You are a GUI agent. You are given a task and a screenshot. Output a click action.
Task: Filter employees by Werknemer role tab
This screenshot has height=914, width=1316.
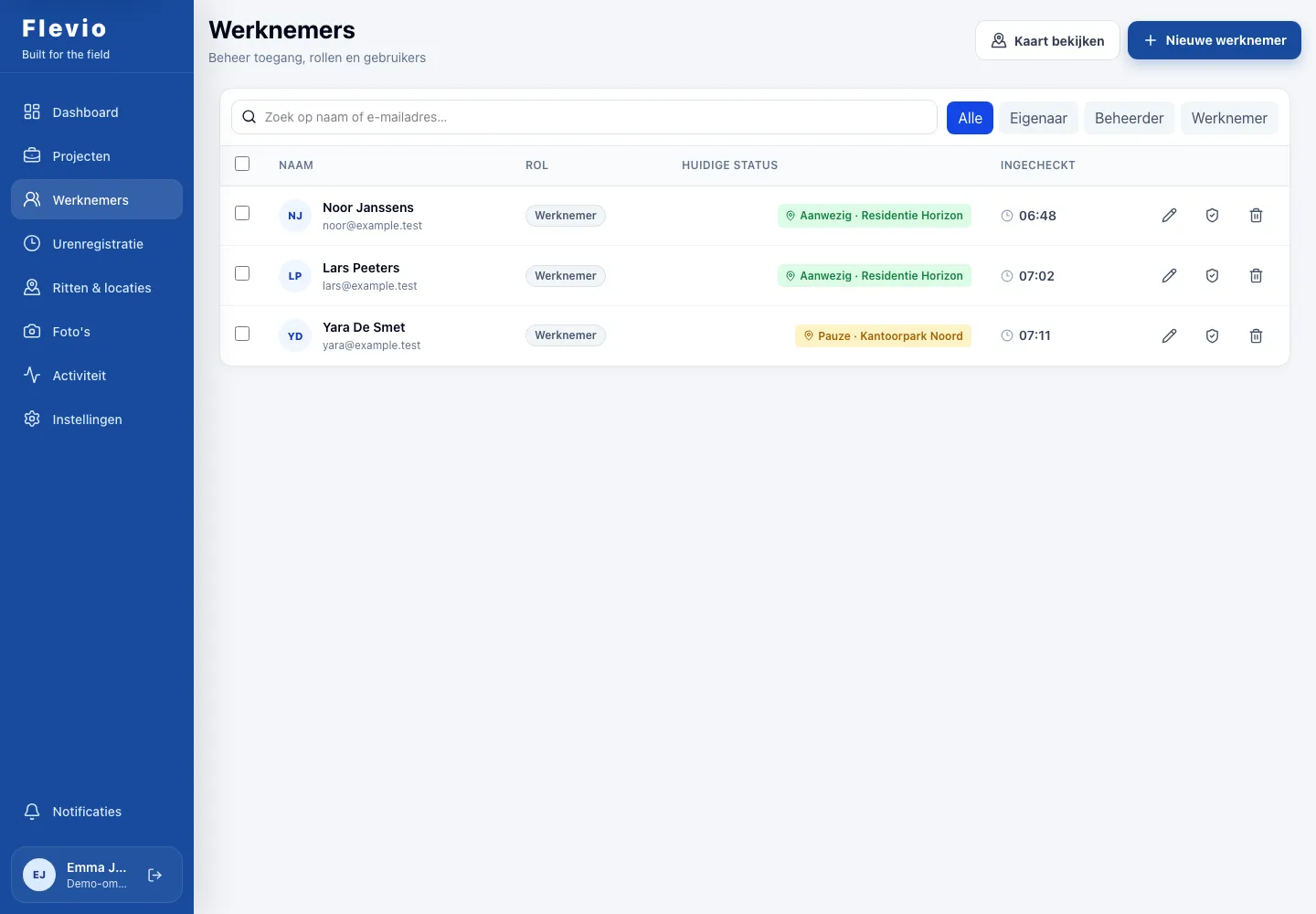point(1229,118)
